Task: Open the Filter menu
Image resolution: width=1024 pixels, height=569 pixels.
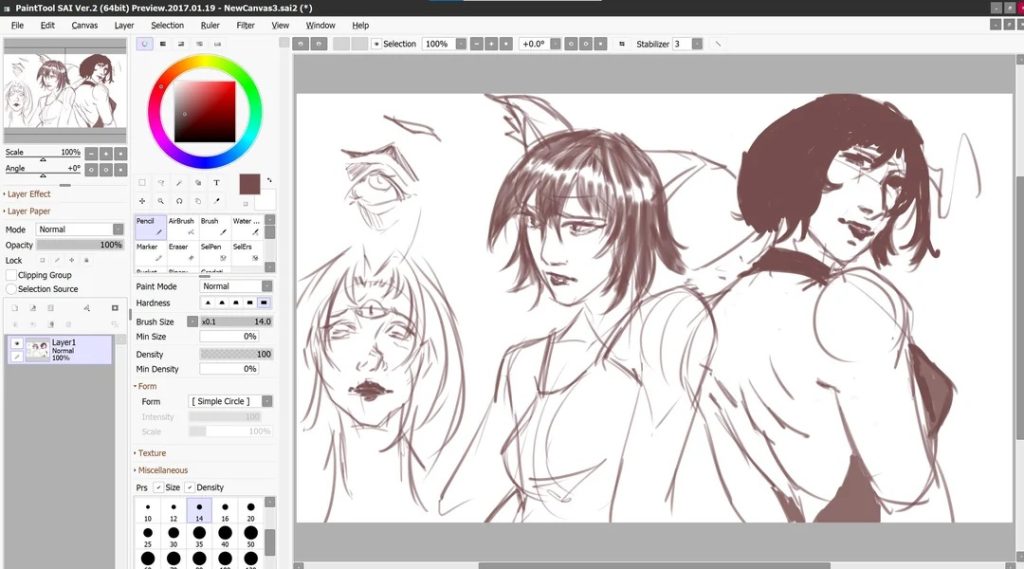Action: click(245, 25)
